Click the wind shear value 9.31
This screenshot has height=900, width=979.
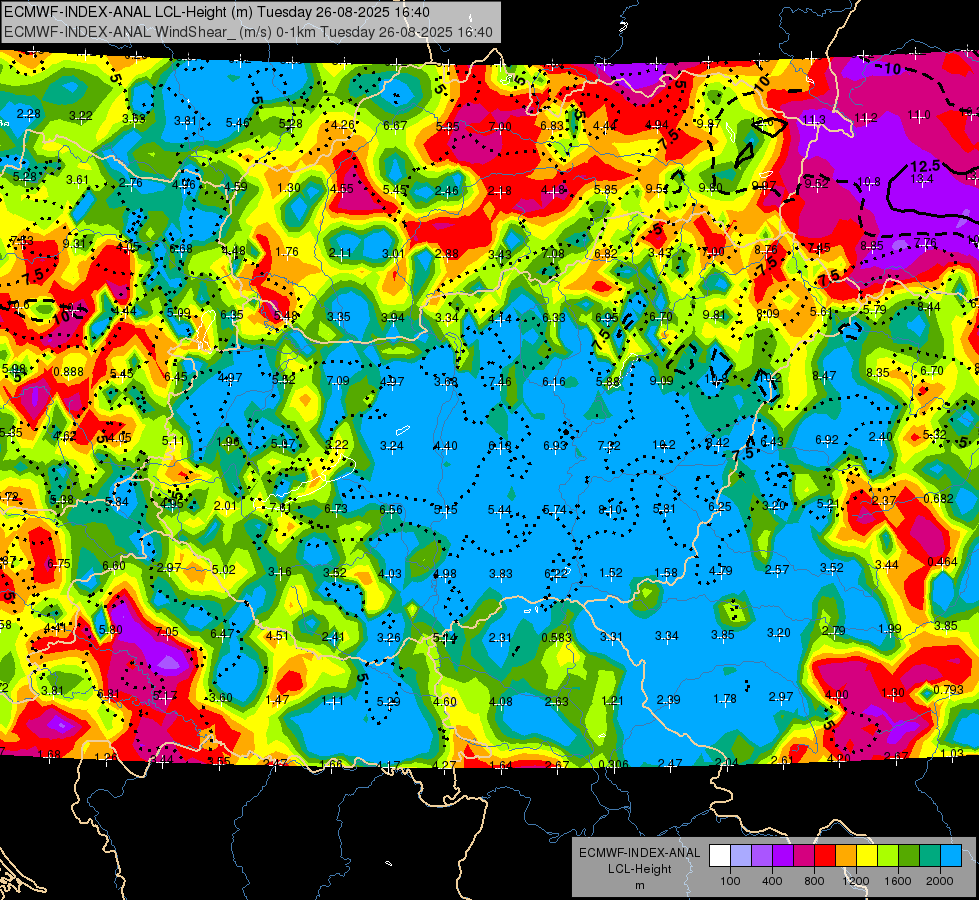[74, 244]
